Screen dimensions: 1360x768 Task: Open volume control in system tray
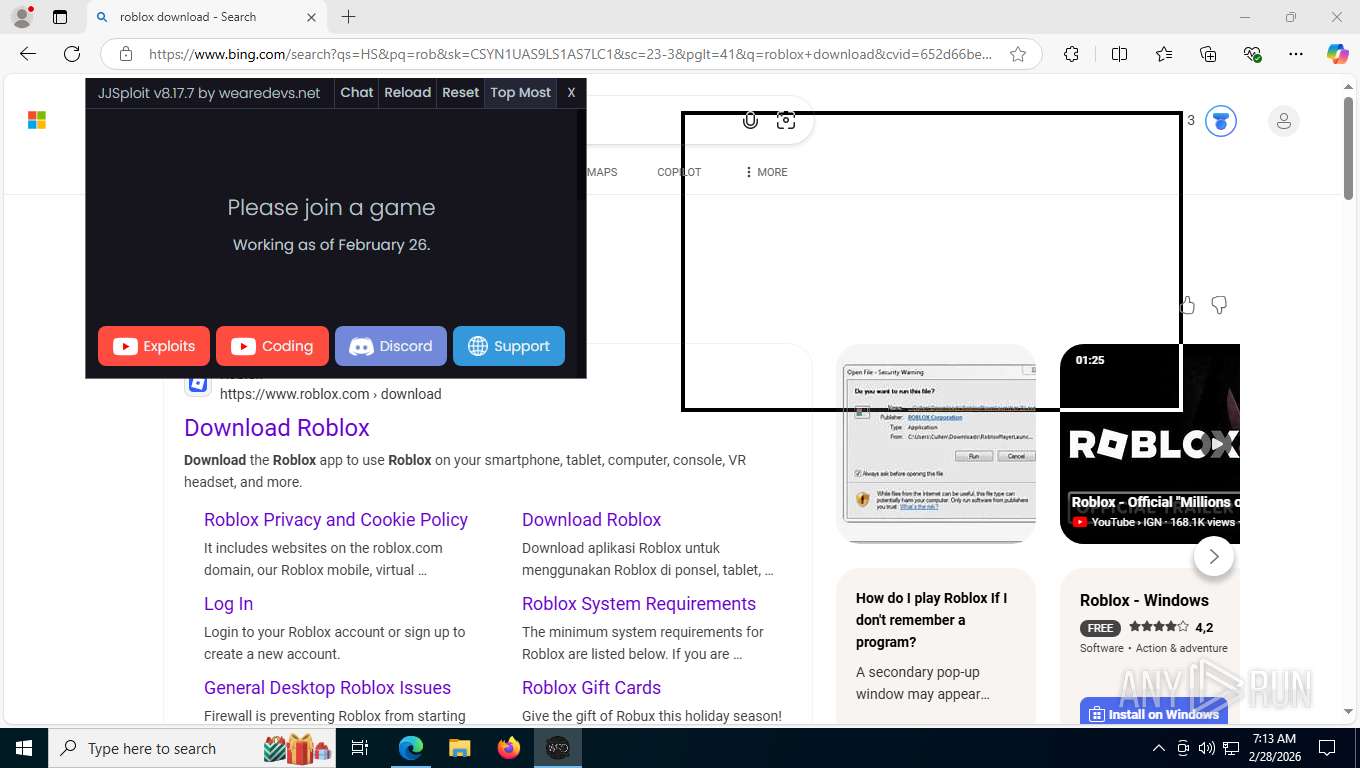click(1206, 748)
